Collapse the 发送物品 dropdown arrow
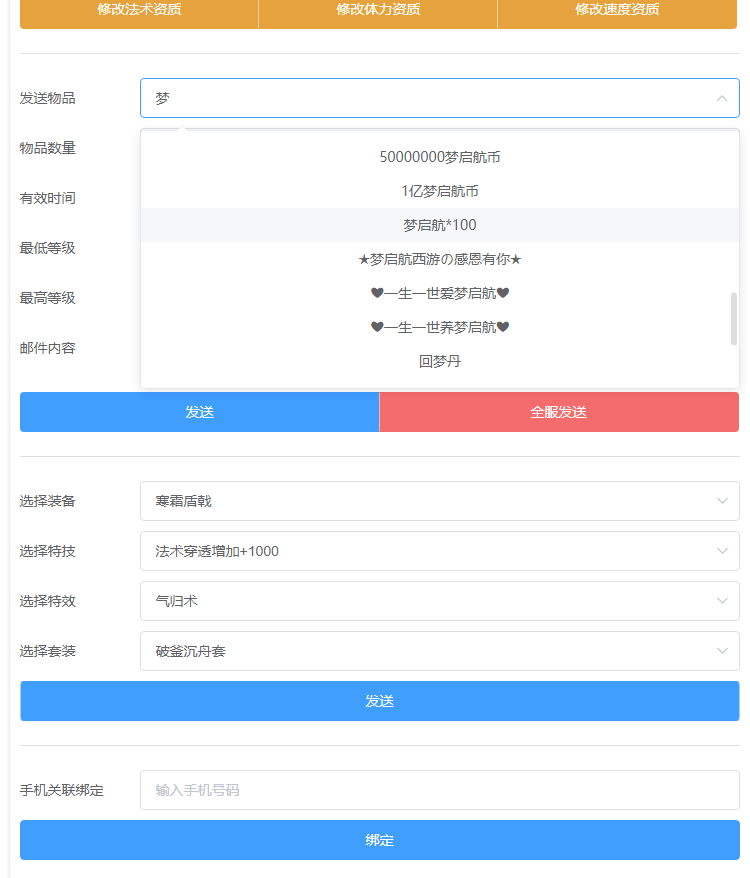Screen dimensions: 750x878 click(721, 98)
